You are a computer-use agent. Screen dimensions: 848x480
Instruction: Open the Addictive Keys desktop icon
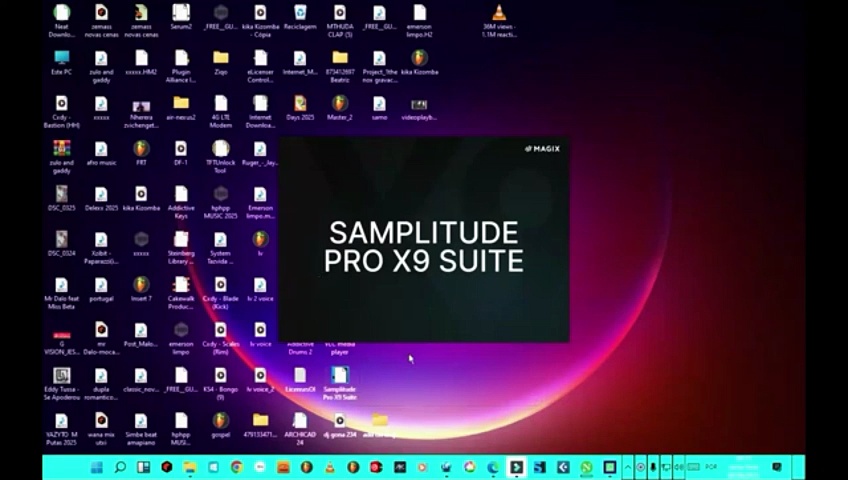[x=181, y=194]
